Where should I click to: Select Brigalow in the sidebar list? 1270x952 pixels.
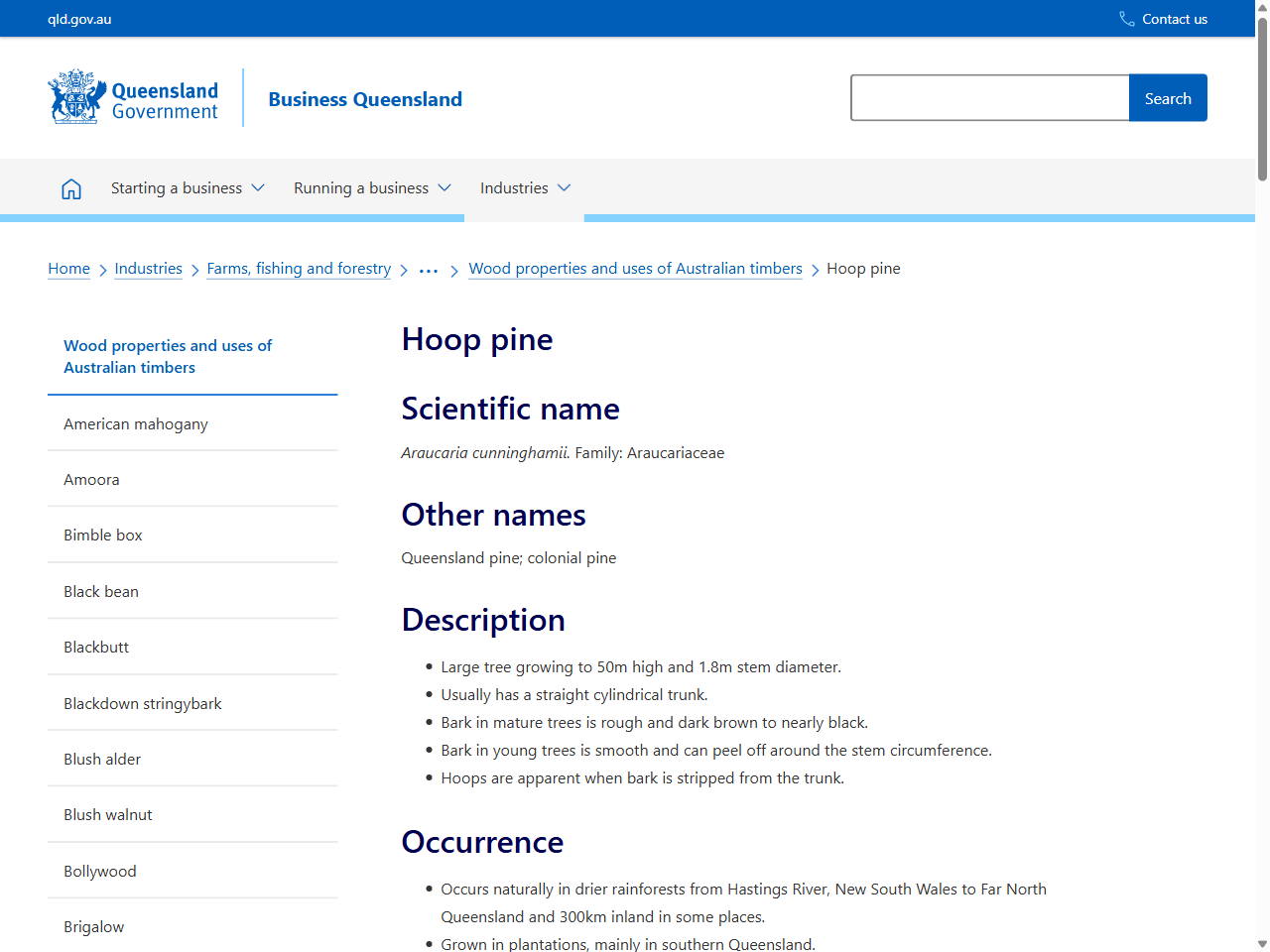(93, 926)
